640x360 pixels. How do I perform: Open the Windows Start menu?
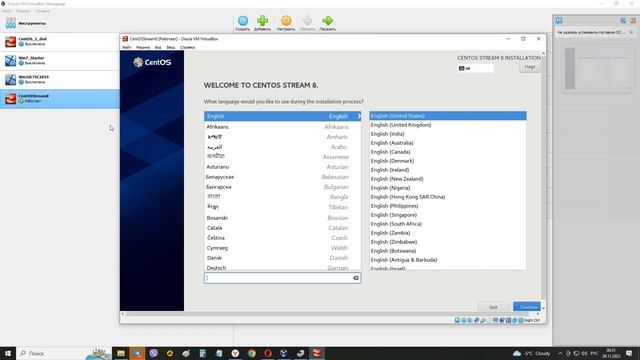[x=7, y=353]
